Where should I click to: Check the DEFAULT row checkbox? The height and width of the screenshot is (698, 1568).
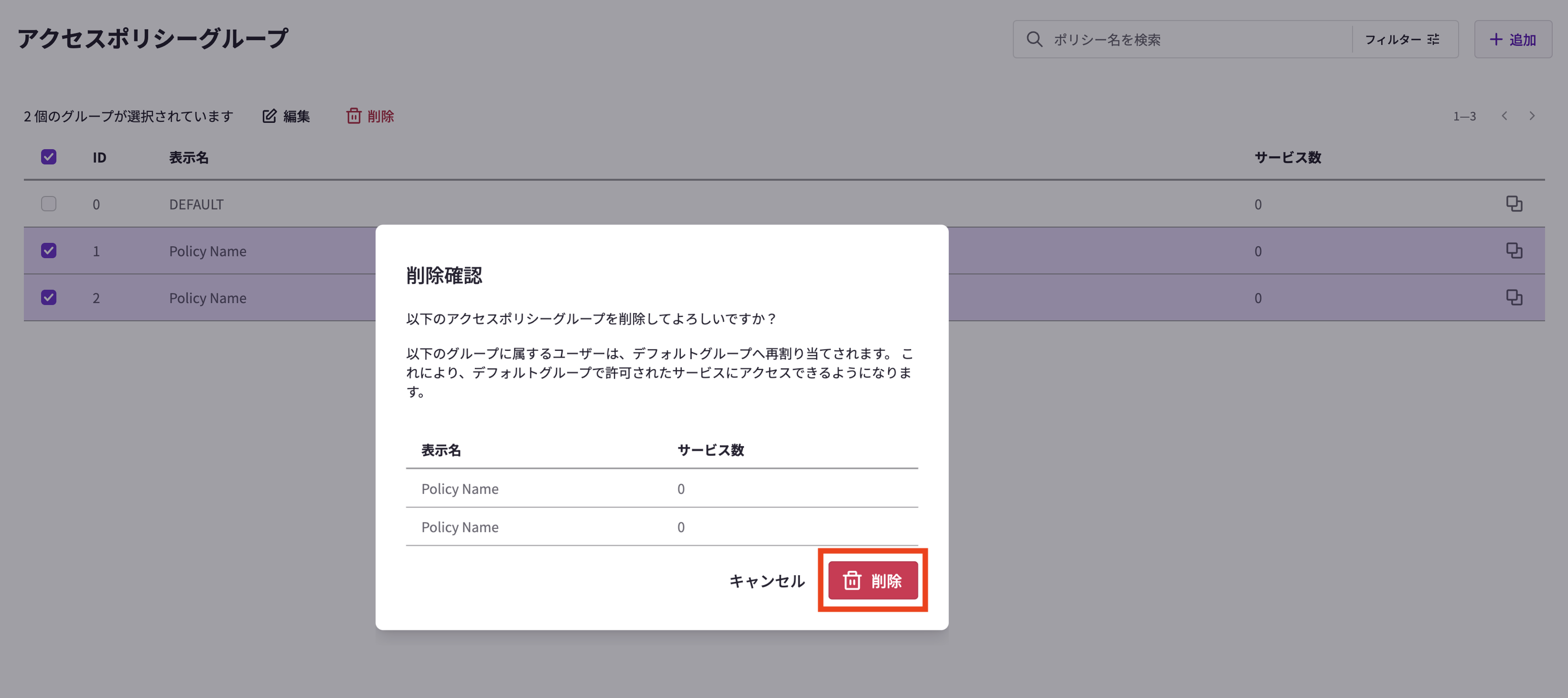(x=49, y=204)
